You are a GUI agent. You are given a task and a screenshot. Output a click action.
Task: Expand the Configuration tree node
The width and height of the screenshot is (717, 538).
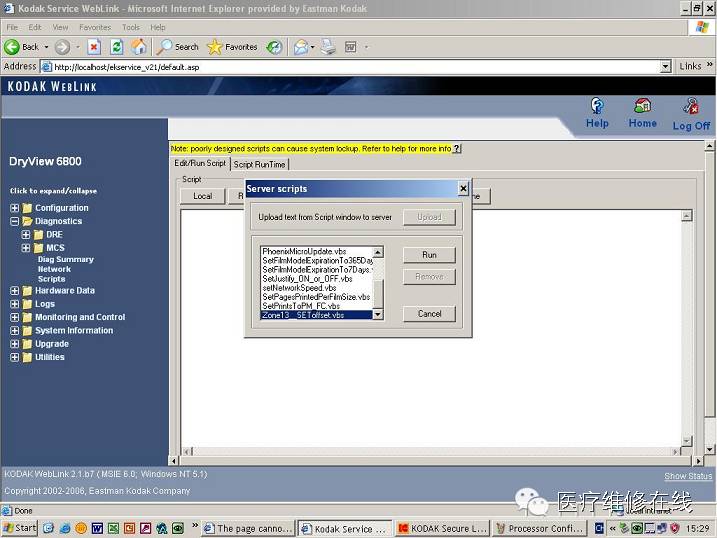tap(15, 208)
